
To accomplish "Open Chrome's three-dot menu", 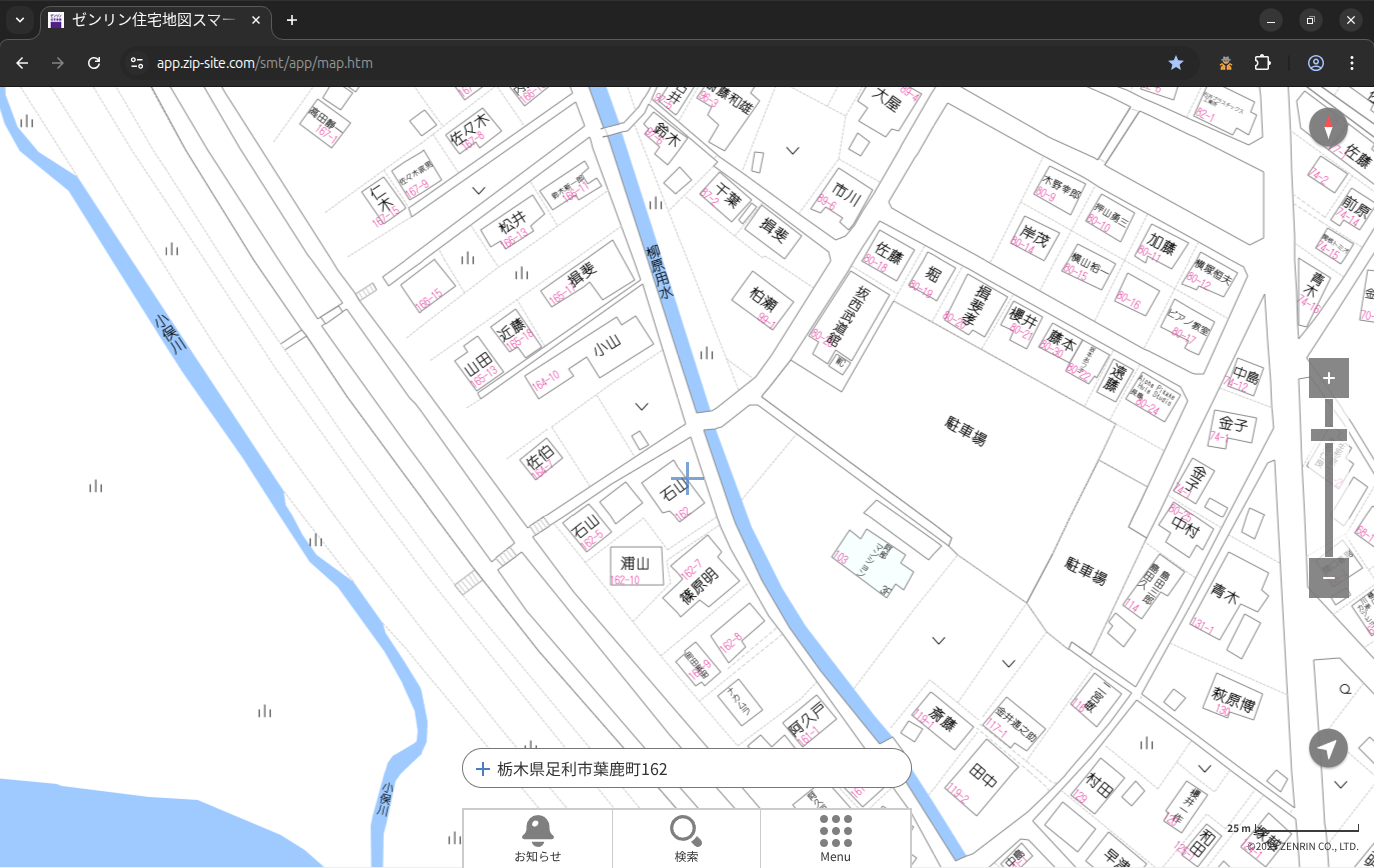I will pos(1352,63).
